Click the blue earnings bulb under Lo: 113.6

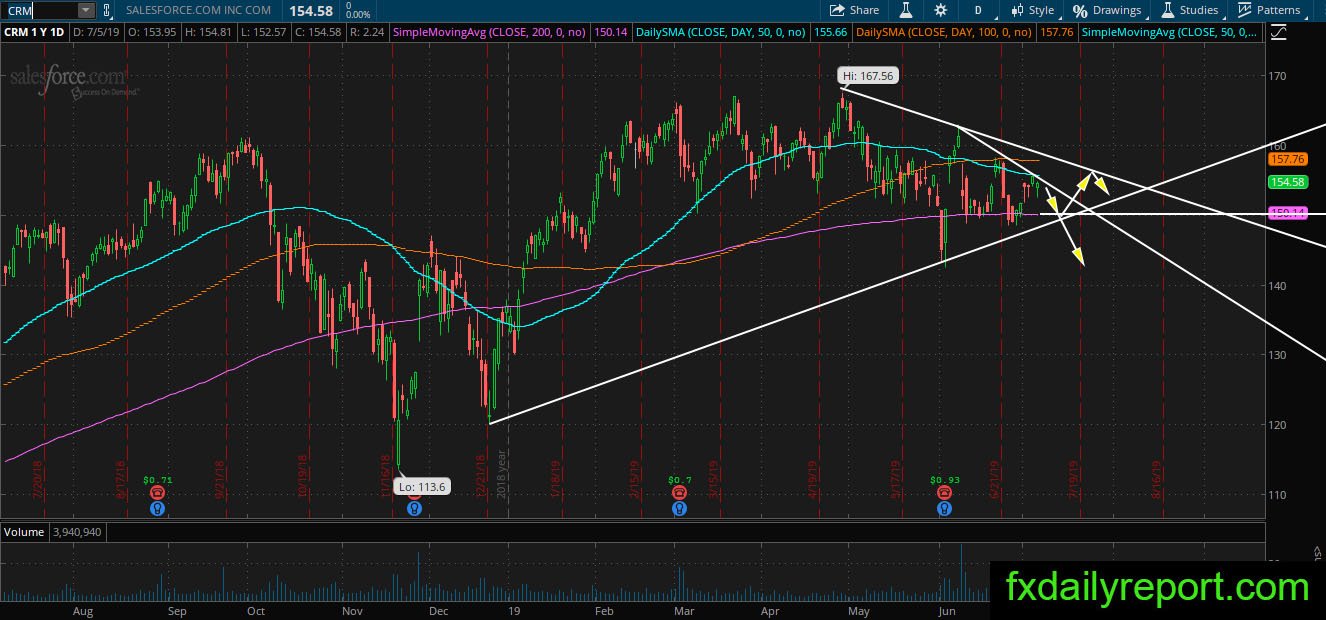pos(414,508)
